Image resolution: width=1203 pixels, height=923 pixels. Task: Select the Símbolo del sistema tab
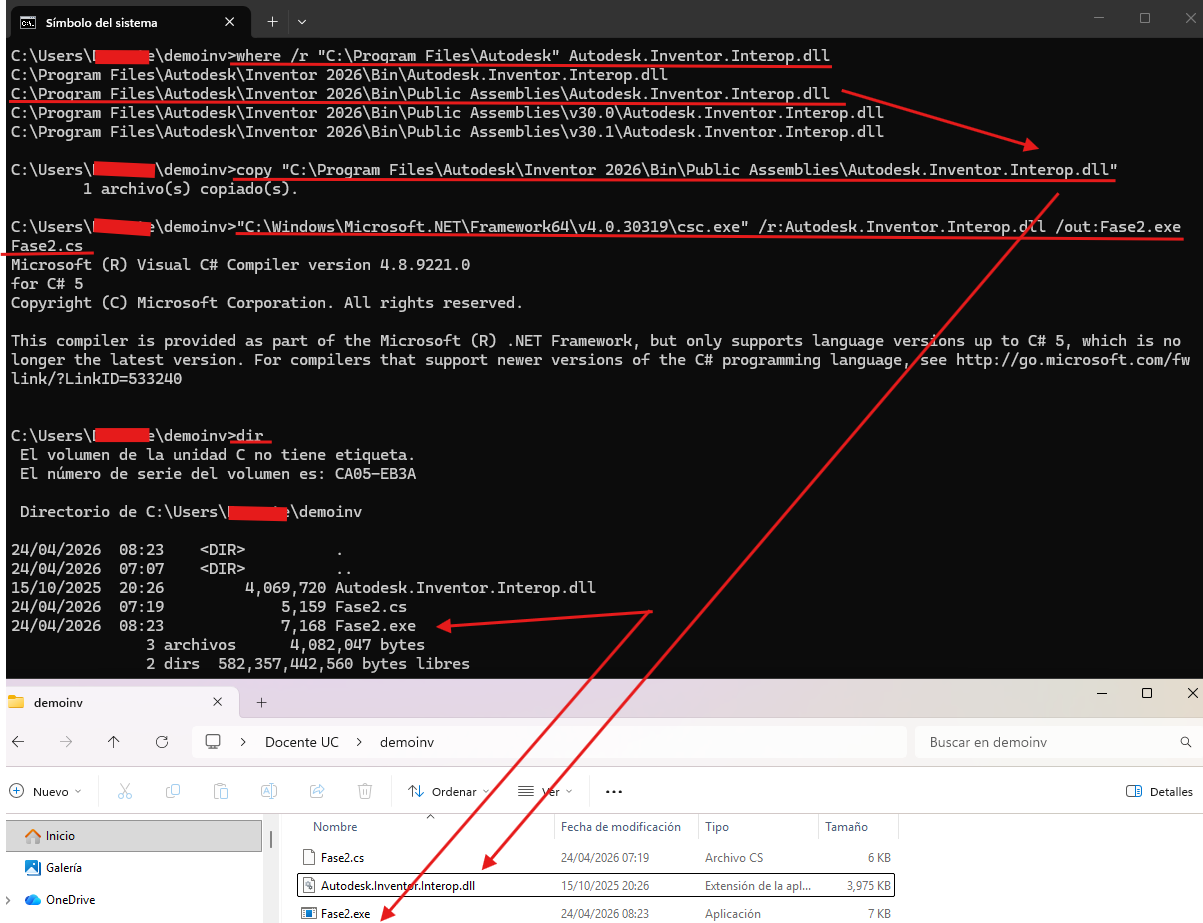(128, 22)
